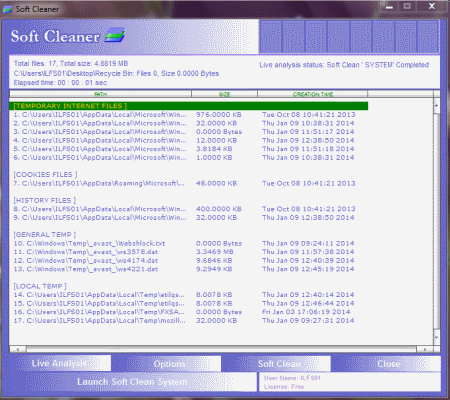Sort list by PATH column header
The height and width of the screenshot is (400, 450).
[100, 94]
